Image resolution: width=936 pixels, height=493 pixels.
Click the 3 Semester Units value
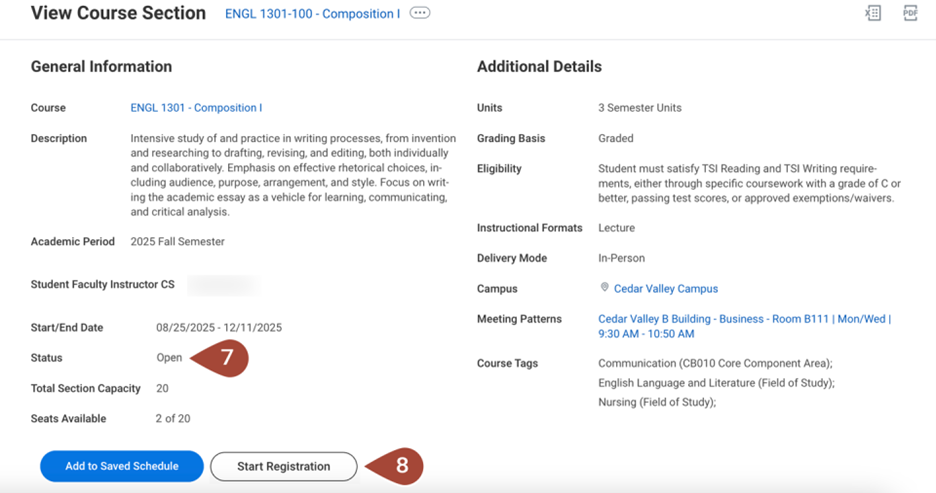pyautogui.click(x=639, y=108)
